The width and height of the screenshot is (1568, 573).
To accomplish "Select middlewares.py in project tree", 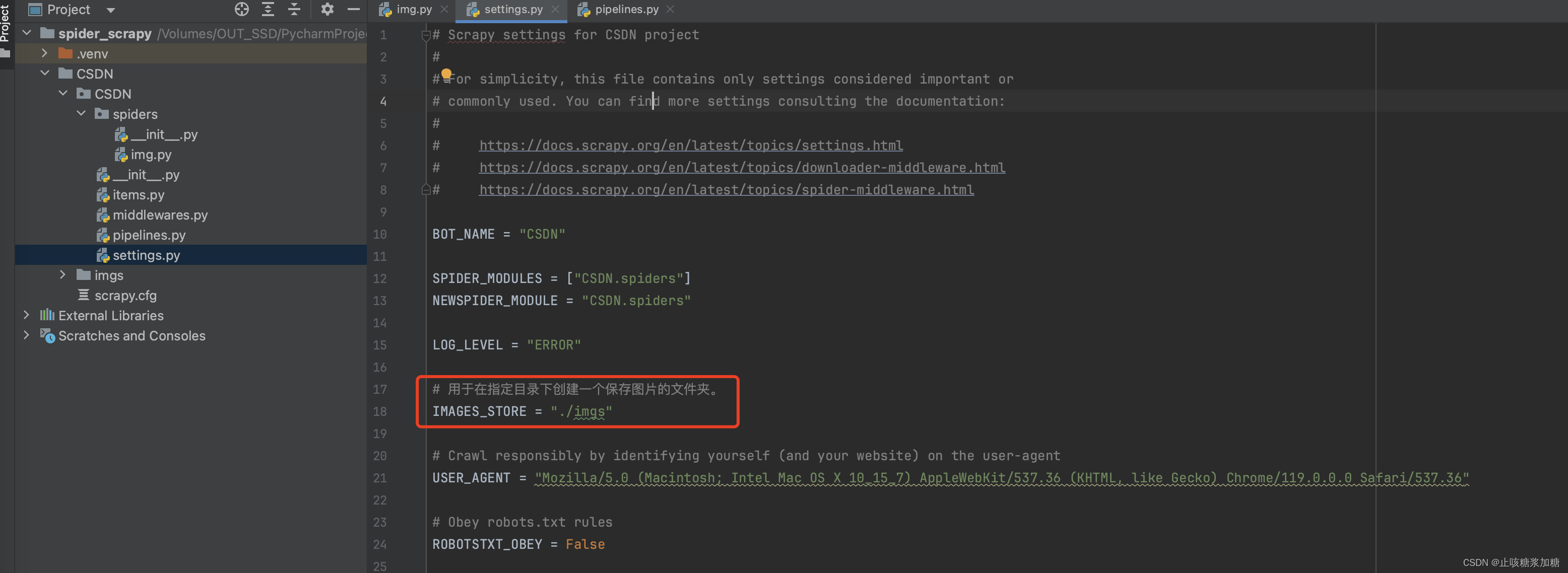I will pos(160,214).
